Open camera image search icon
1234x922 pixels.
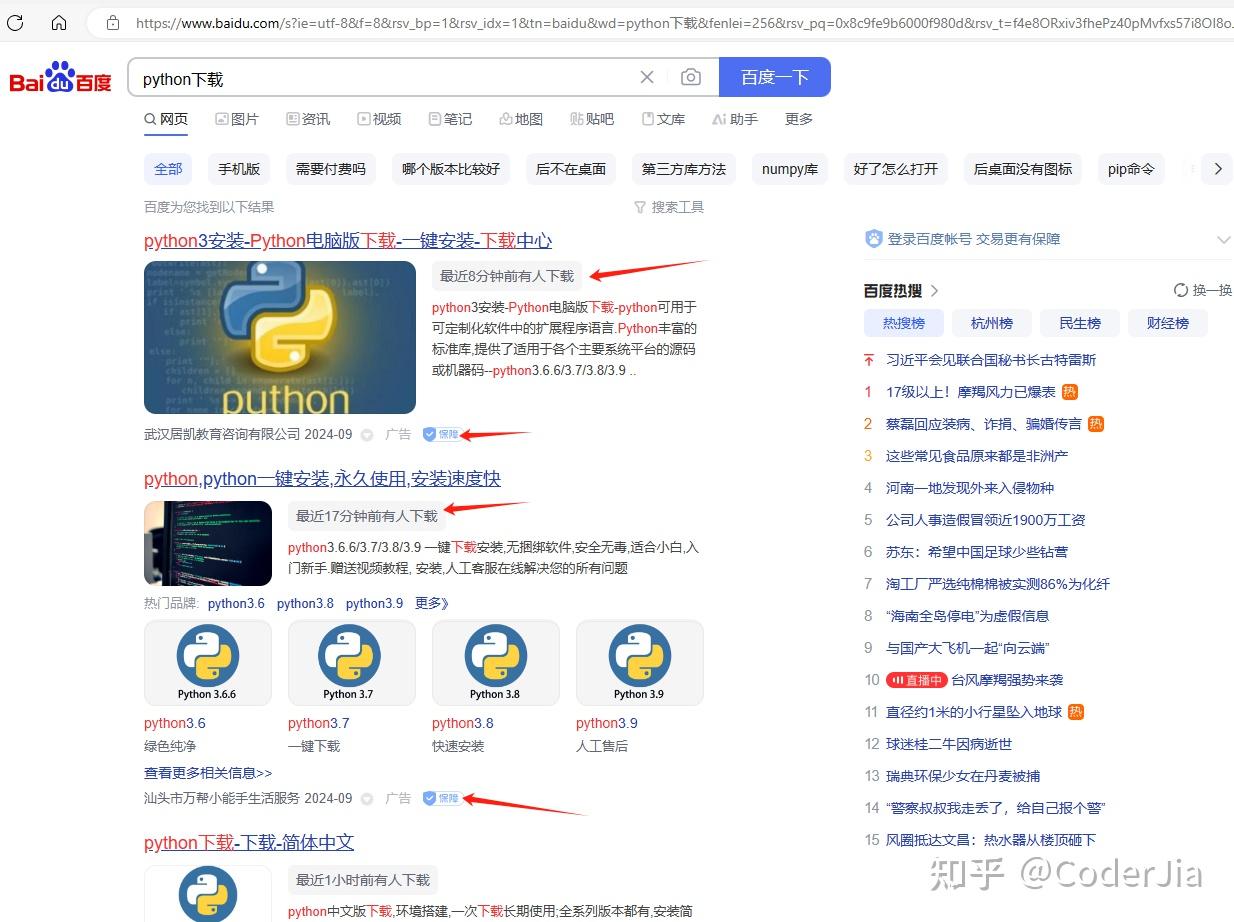point(691,77)
